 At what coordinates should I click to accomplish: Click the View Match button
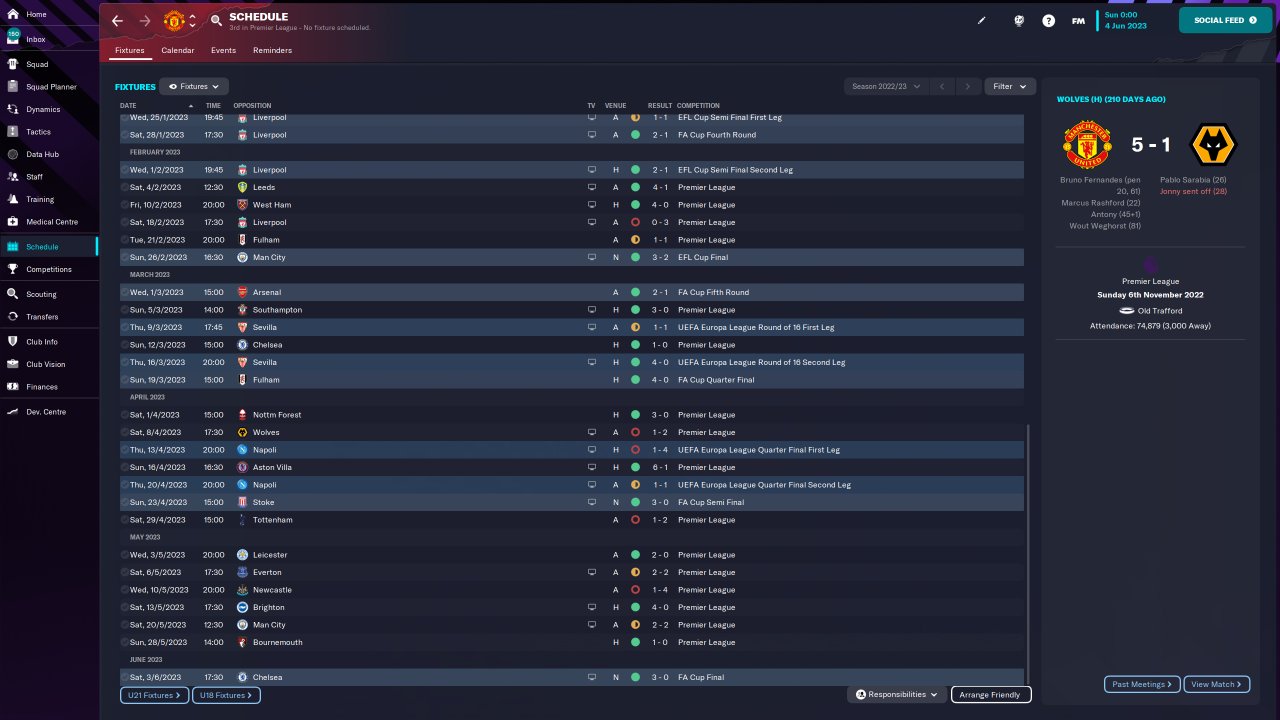coord(1217,685)
